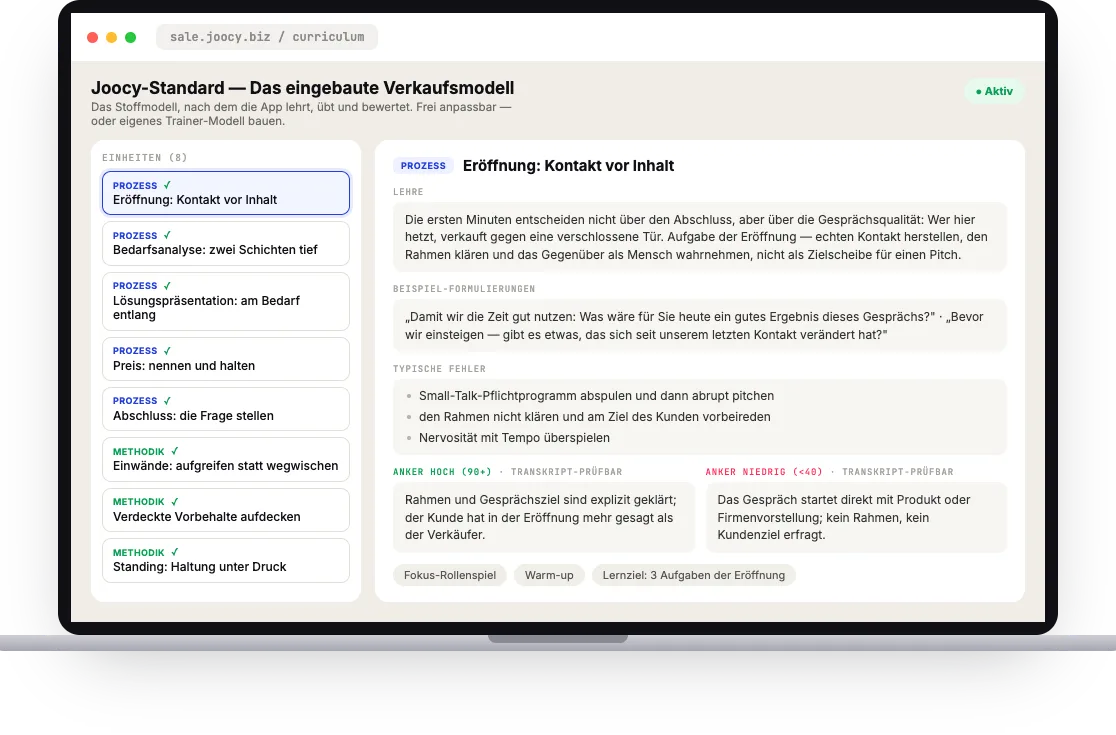Viewport: 1116px width, 735px height.
Task: Click checkmark icon on Bedarfsanalyse unit
Action: click(167, 235)
